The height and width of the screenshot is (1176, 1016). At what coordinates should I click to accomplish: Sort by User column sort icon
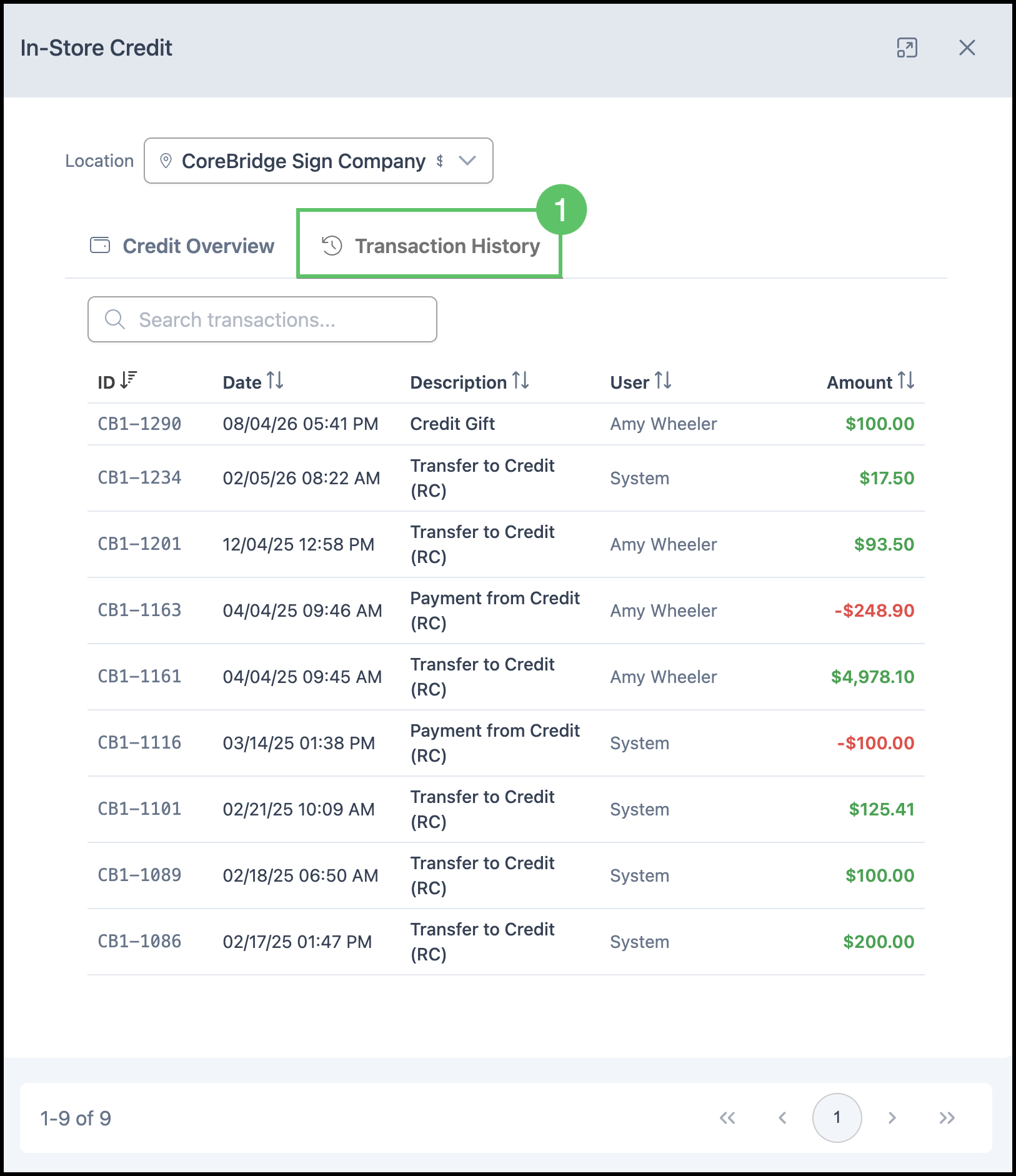click(663, 380)
